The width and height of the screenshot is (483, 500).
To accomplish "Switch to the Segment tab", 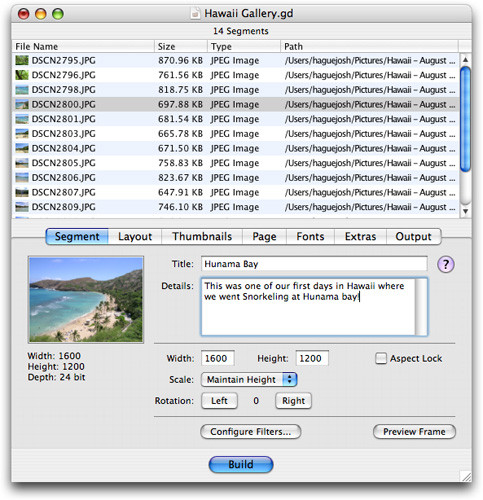I will (x=77, y=236).
